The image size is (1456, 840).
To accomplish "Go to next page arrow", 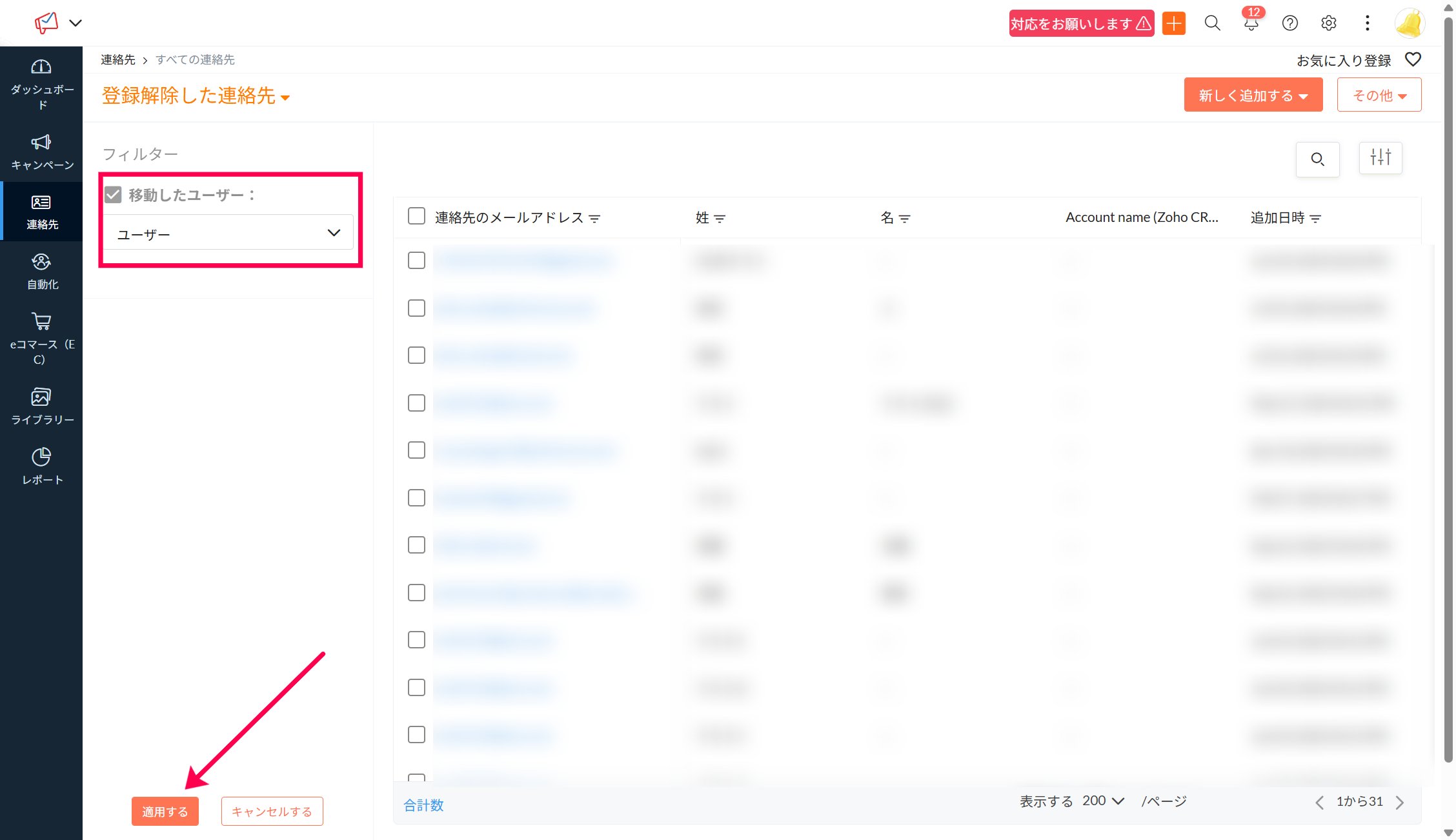I will pos(1400,802).
